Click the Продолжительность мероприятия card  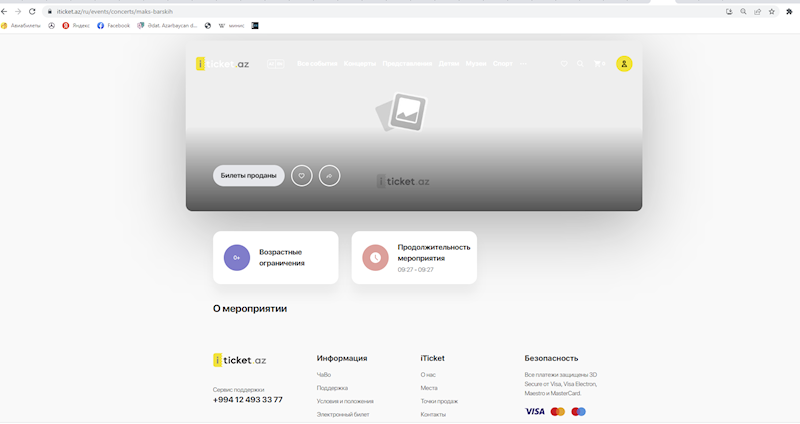[414, 258]
